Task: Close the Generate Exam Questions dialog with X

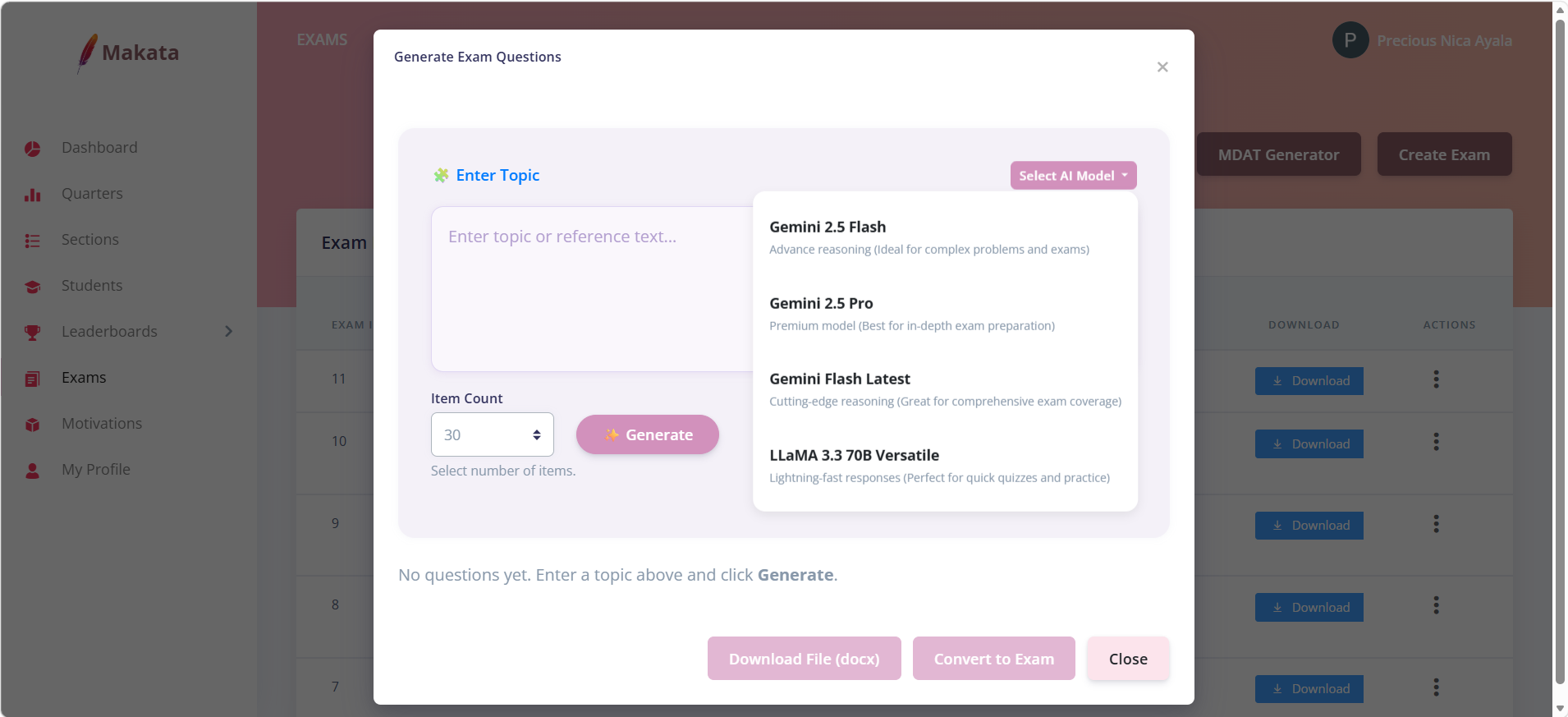Action: tap(1162, 67)
